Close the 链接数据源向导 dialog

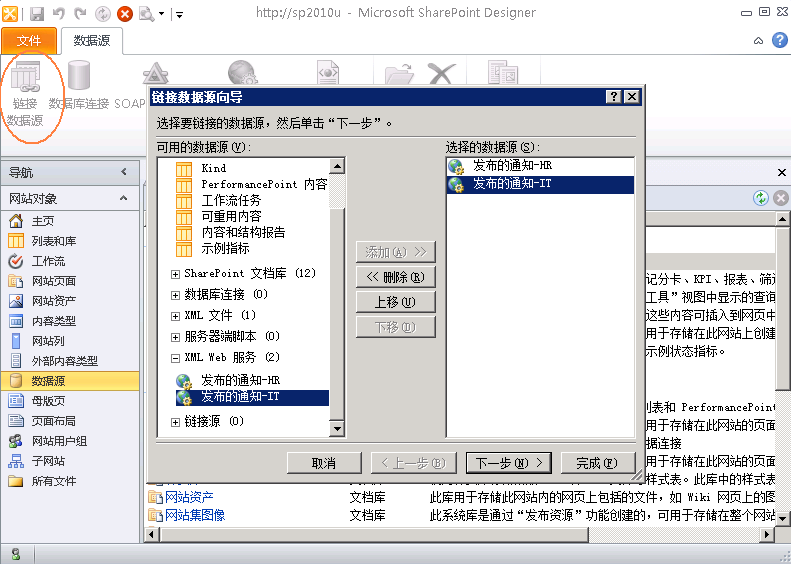coord(632,96)
